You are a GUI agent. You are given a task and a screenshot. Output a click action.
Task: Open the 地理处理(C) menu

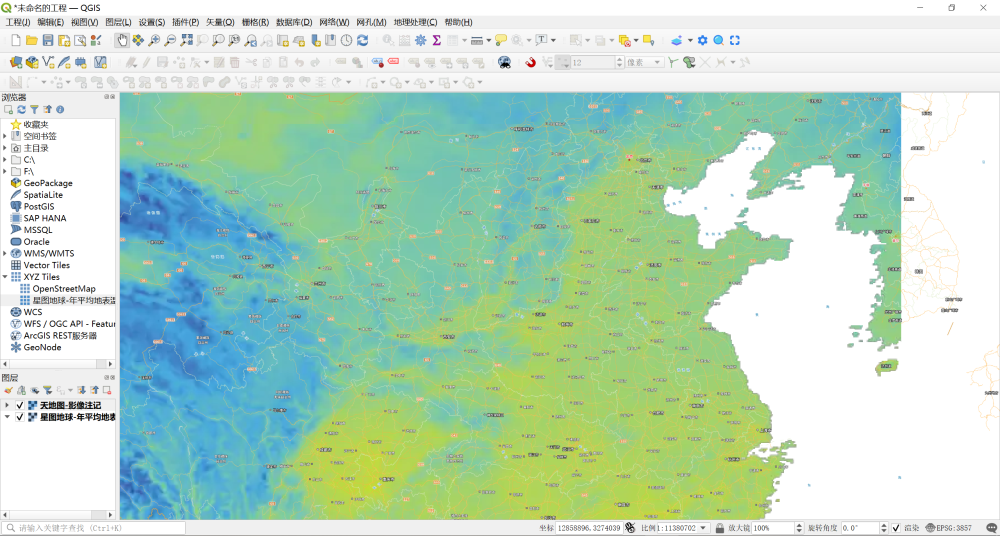[415, 22]
